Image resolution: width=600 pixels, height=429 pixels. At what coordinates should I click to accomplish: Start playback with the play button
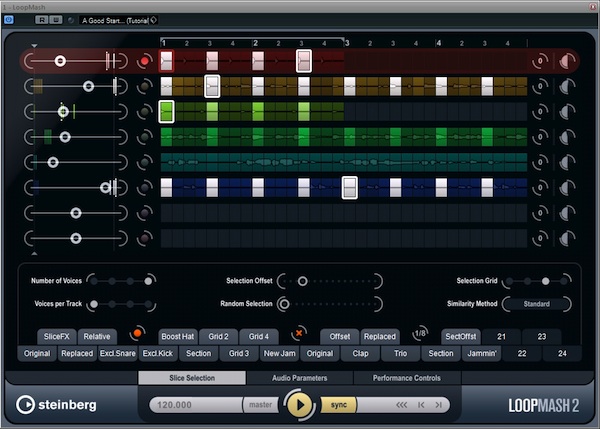(300, 405)
